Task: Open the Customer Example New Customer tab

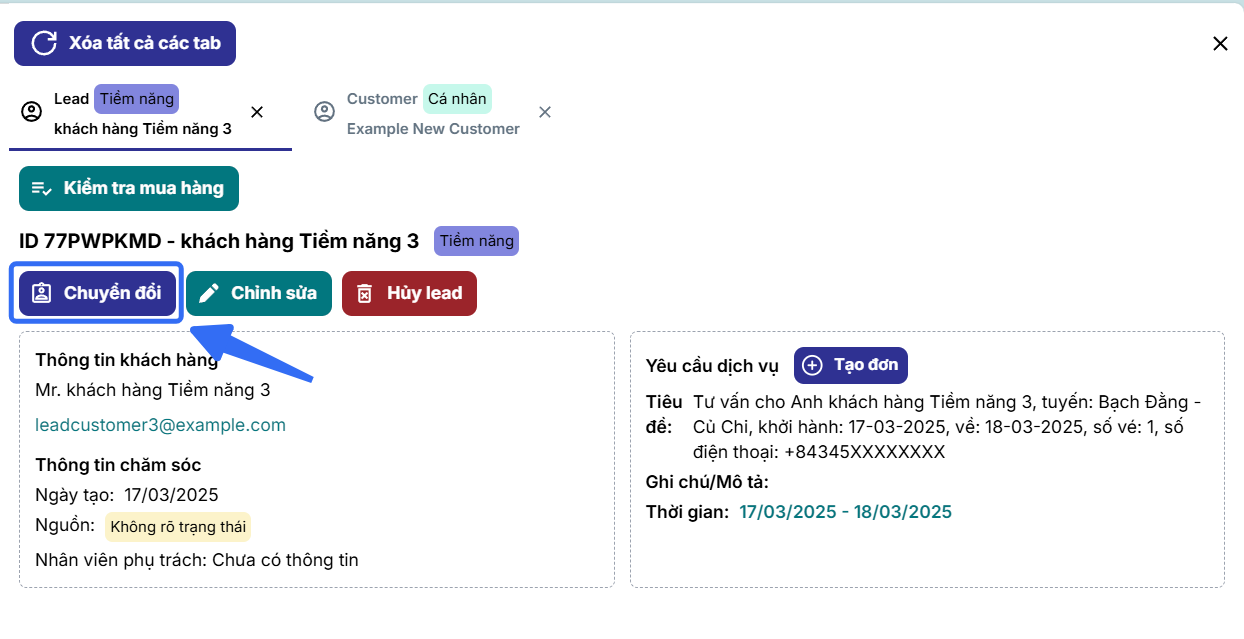Action: 433,114
